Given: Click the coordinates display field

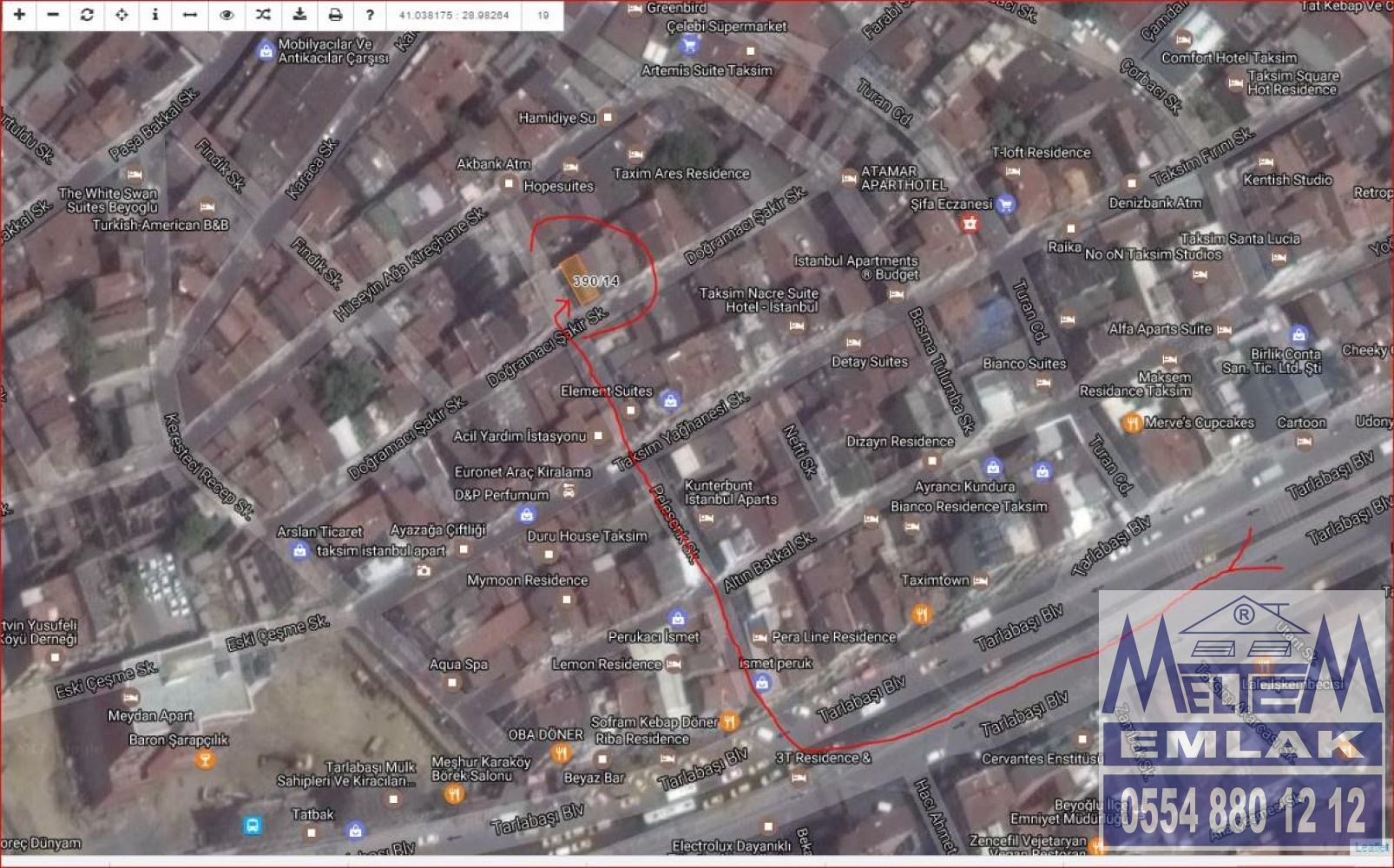Looking at the screenshot, I should coord(453,15).
